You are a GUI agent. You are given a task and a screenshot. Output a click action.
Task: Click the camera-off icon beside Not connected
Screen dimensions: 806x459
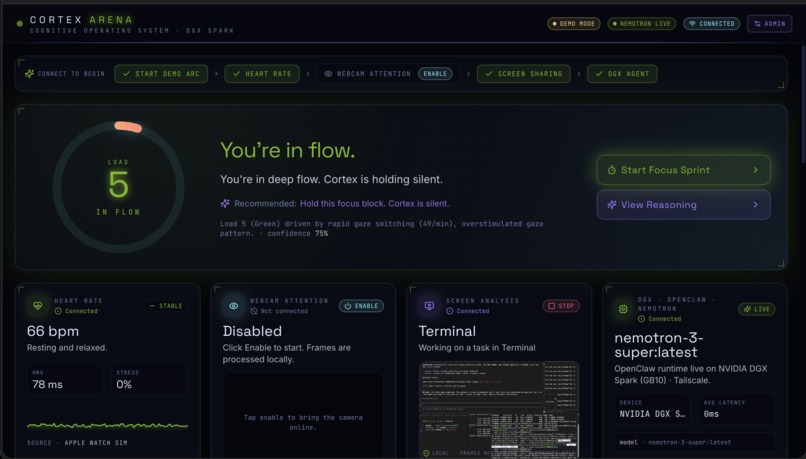[254, 311]
